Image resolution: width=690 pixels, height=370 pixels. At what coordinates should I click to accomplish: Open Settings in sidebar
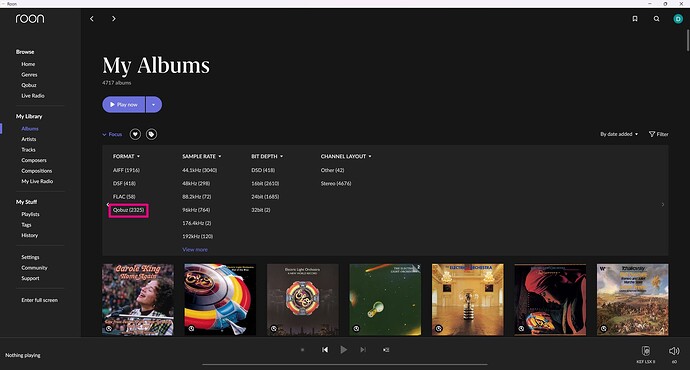pos(30,257)
